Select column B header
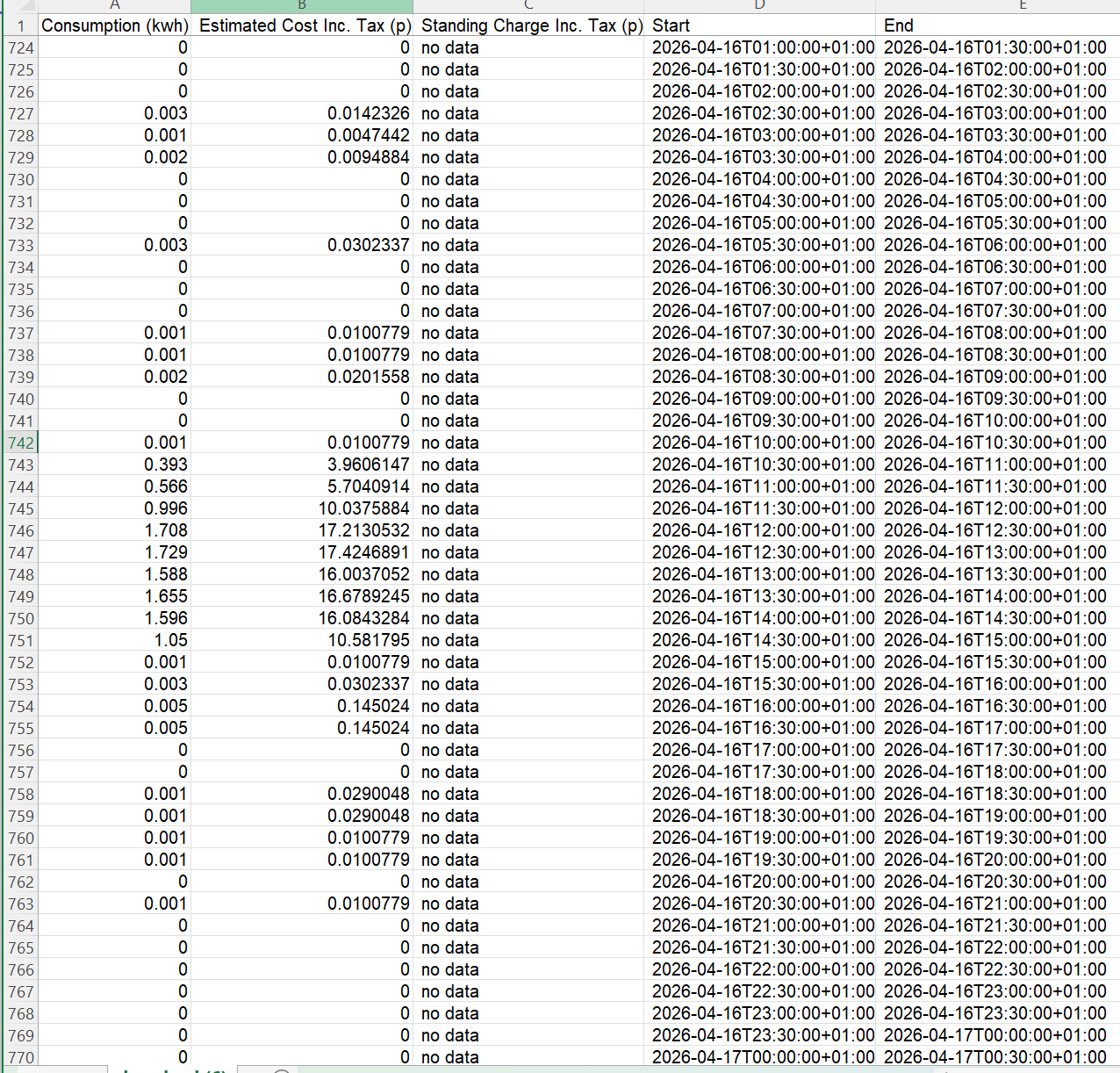This screenshot has height=1073, width=1120. [302, 6]
